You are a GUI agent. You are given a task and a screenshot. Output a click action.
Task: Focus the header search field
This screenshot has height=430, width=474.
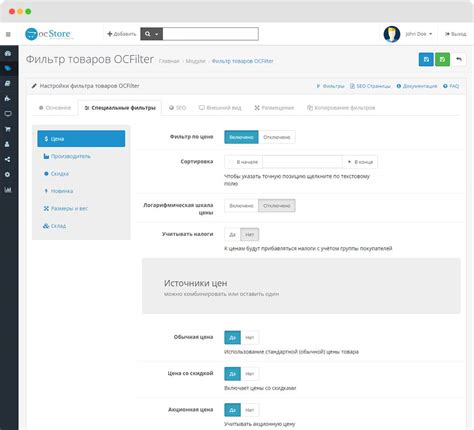click(x=210, y=34)
